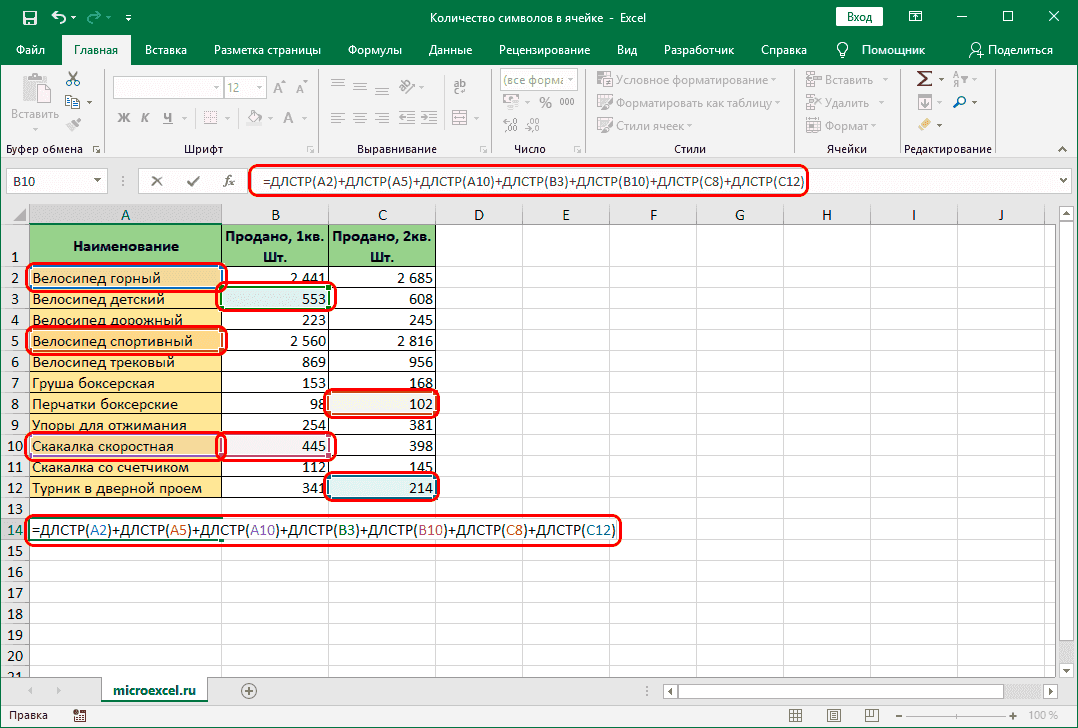Toggle Bold Ж formatting
The width and height of the screenshot is (1078, 728).
[124, 118]
